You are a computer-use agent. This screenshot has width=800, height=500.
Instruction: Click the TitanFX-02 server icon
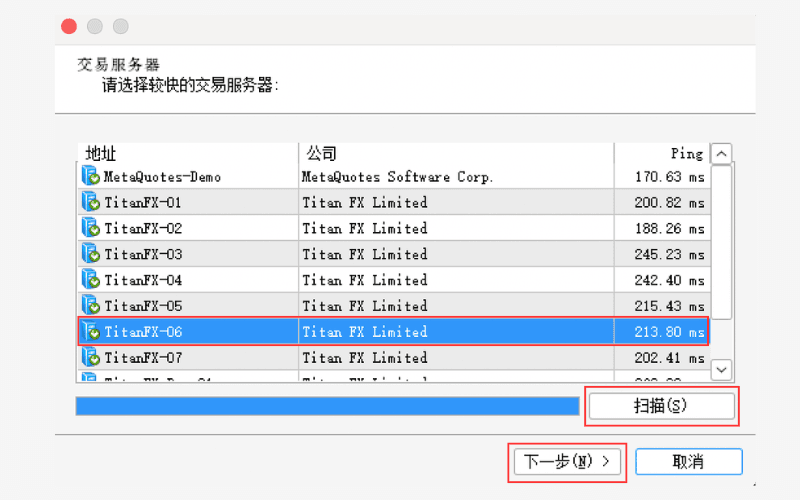(x=90, y=228)
